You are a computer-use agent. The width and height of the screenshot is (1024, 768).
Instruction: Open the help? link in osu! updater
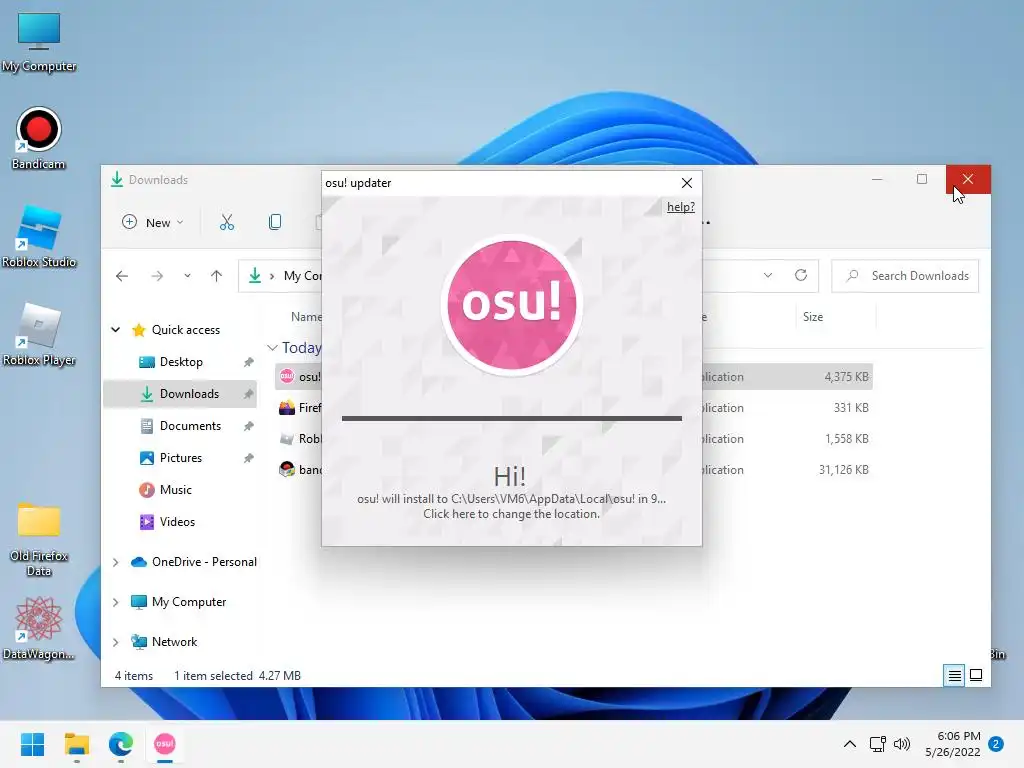tap(680, 207)
